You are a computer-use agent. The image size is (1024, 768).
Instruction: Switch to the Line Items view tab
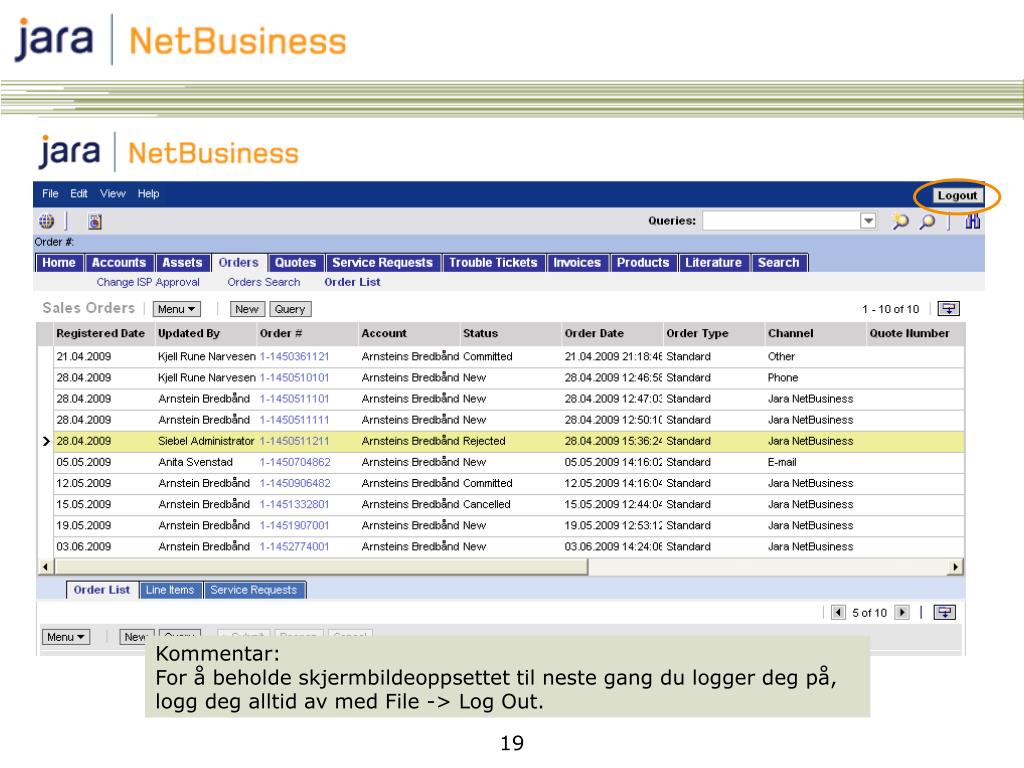coord(170,590)
